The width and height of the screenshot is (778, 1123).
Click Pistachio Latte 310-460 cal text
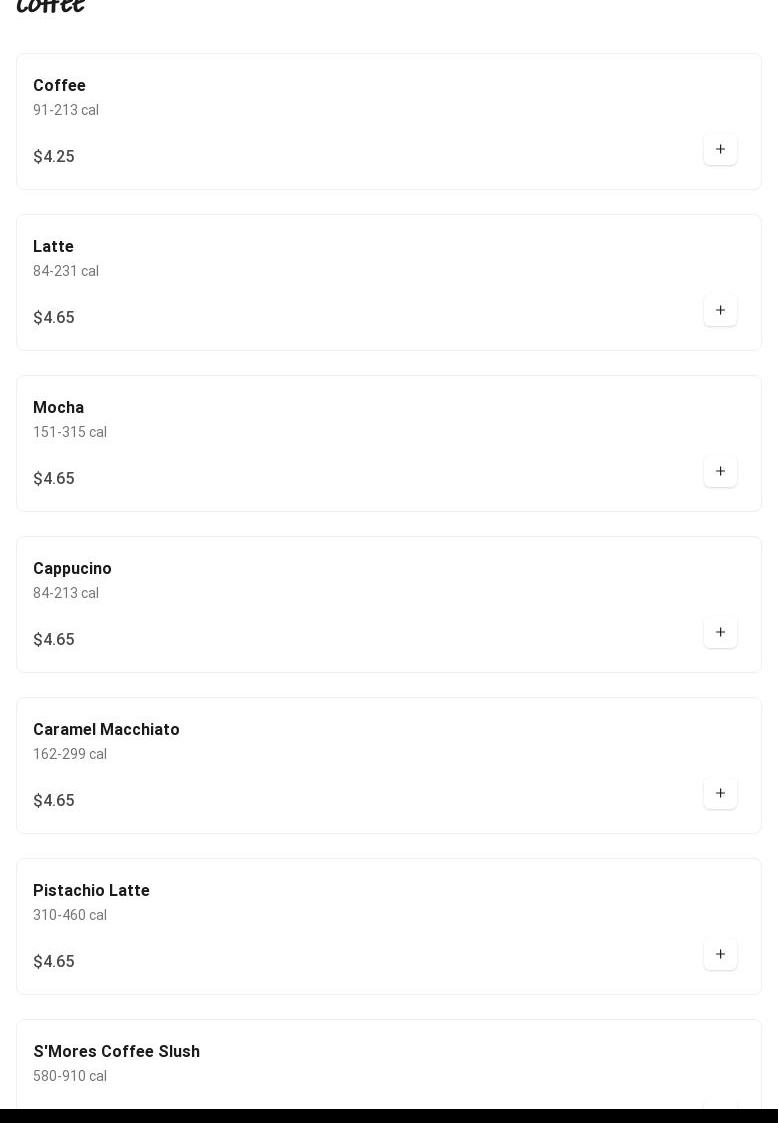click(70, 915)
